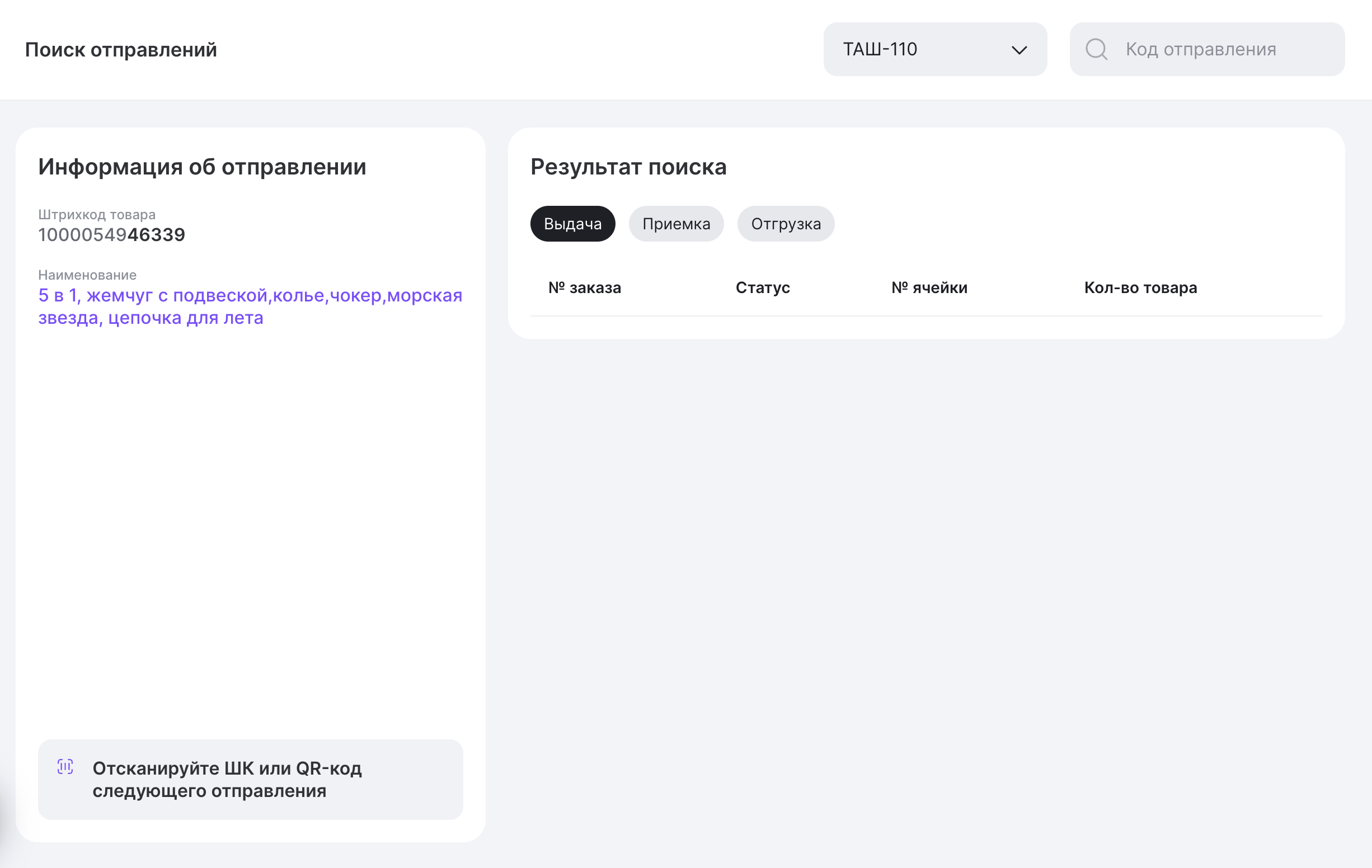Focus the Код отправления search field
The width and height of the screenshot is (1372, 868).
1219,50
